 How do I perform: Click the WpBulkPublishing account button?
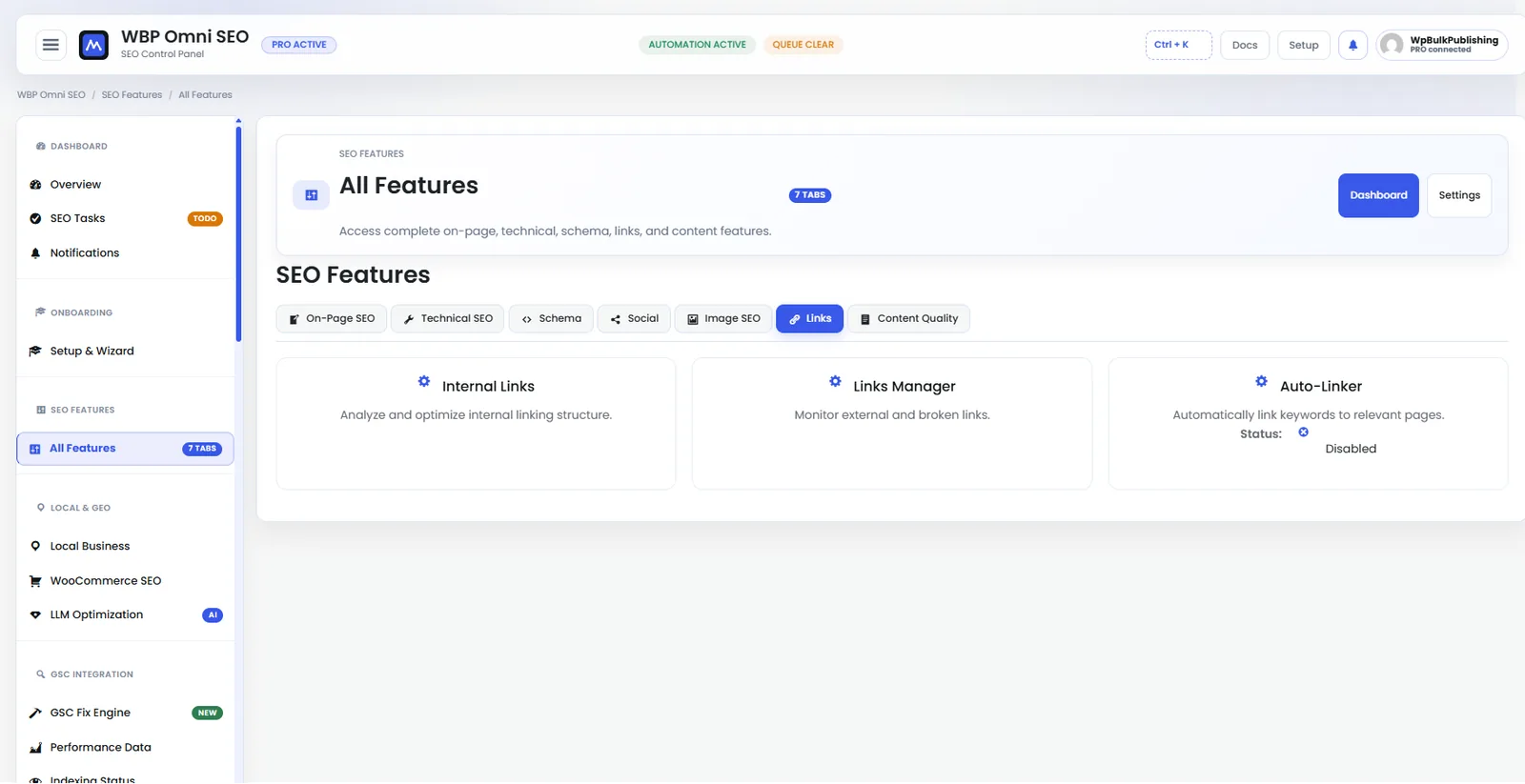coord(1442,45)
